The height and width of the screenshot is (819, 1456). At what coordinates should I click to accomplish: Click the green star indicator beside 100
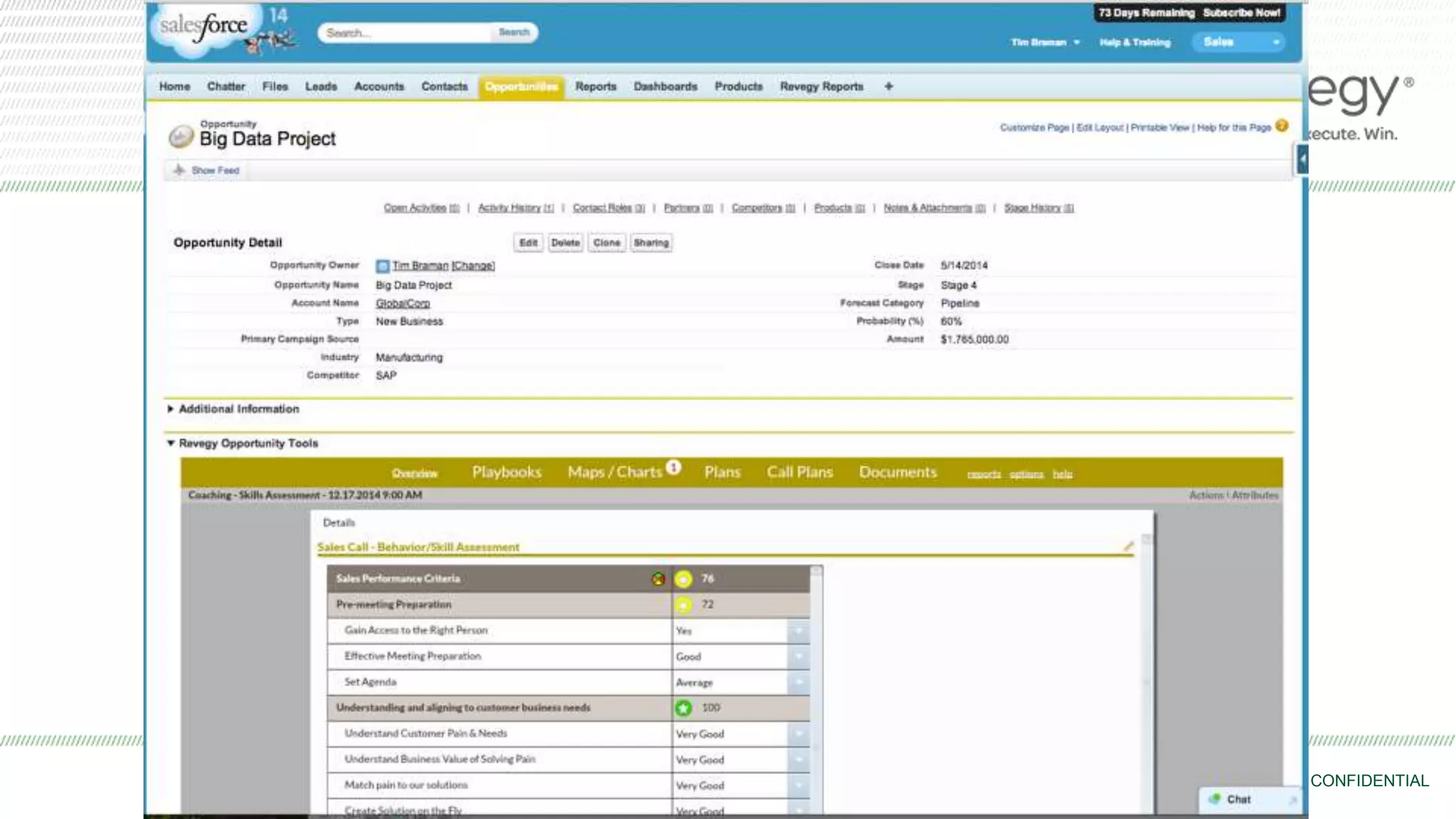coord(683,707)
